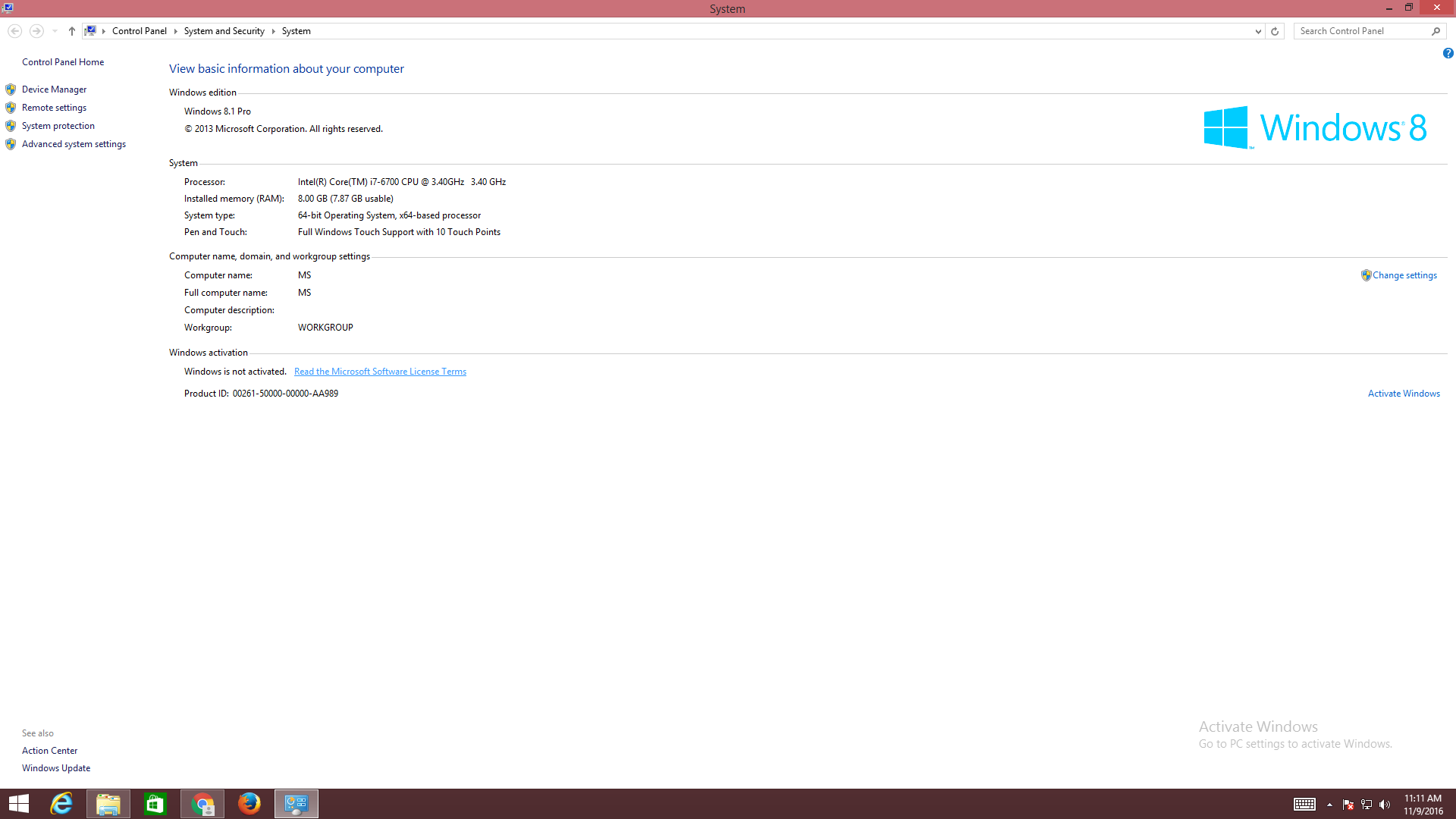Expand chevron before Control Panel breadcrumb
This screenshot has height=819, width=1456.
point(104,31)
